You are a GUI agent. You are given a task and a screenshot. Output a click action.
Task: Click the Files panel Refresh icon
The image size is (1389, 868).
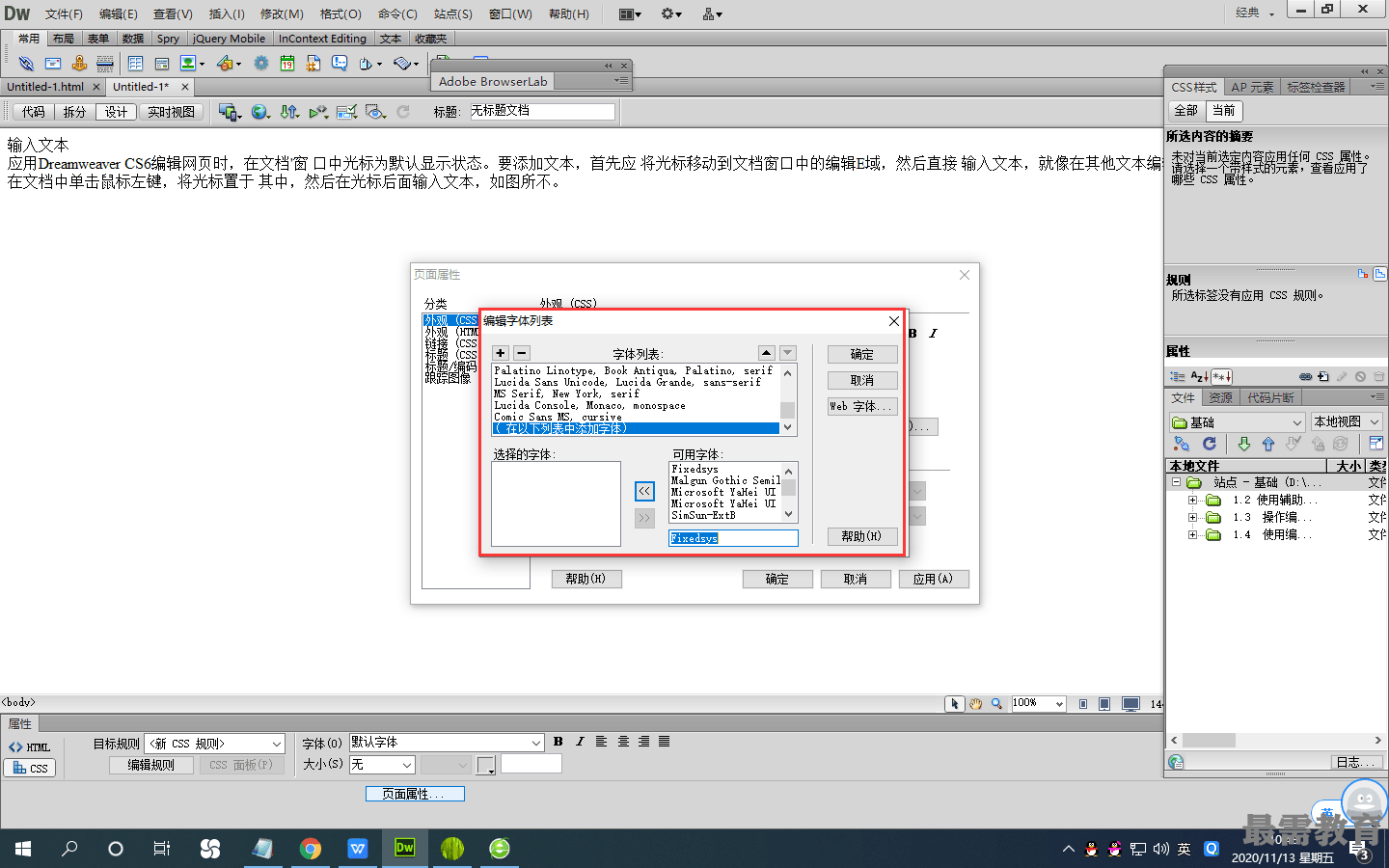pos(1210,444)
